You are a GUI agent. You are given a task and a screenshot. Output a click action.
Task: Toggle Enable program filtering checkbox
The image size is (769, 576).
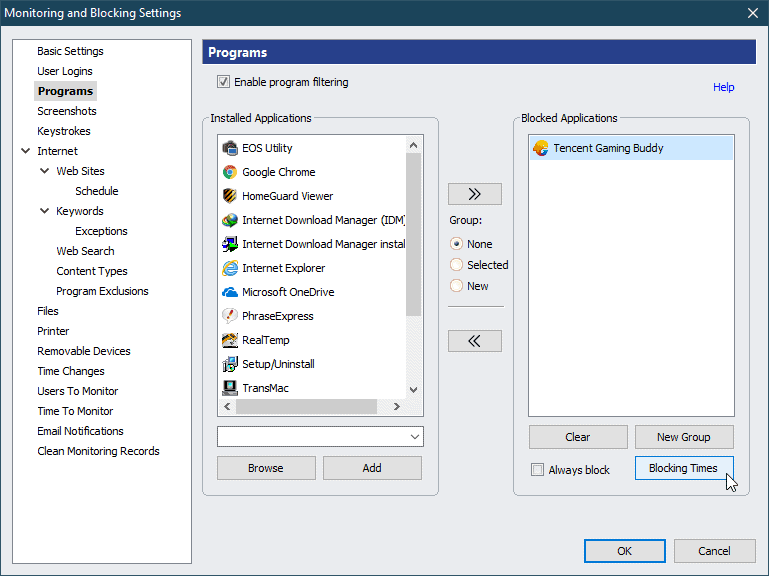tap(223, 82)
